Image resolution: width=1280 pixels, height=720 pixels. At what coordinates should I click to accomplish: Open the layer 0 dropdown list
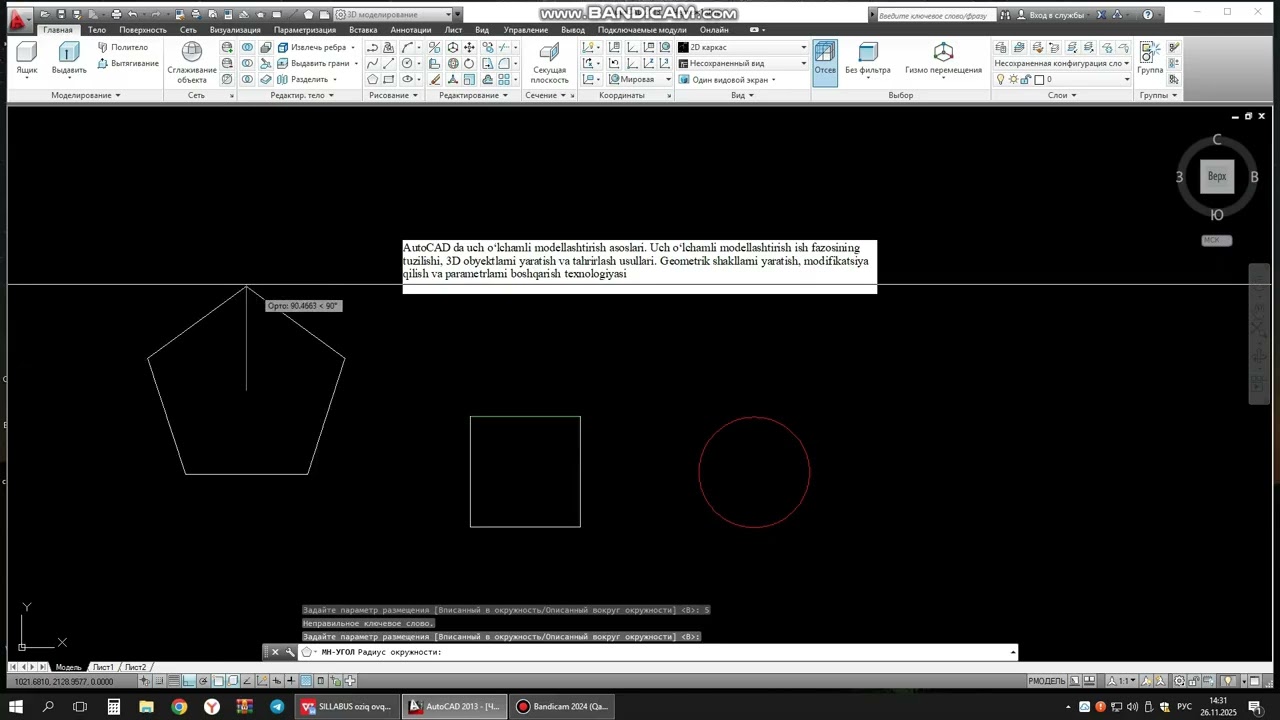point(1063,79)
